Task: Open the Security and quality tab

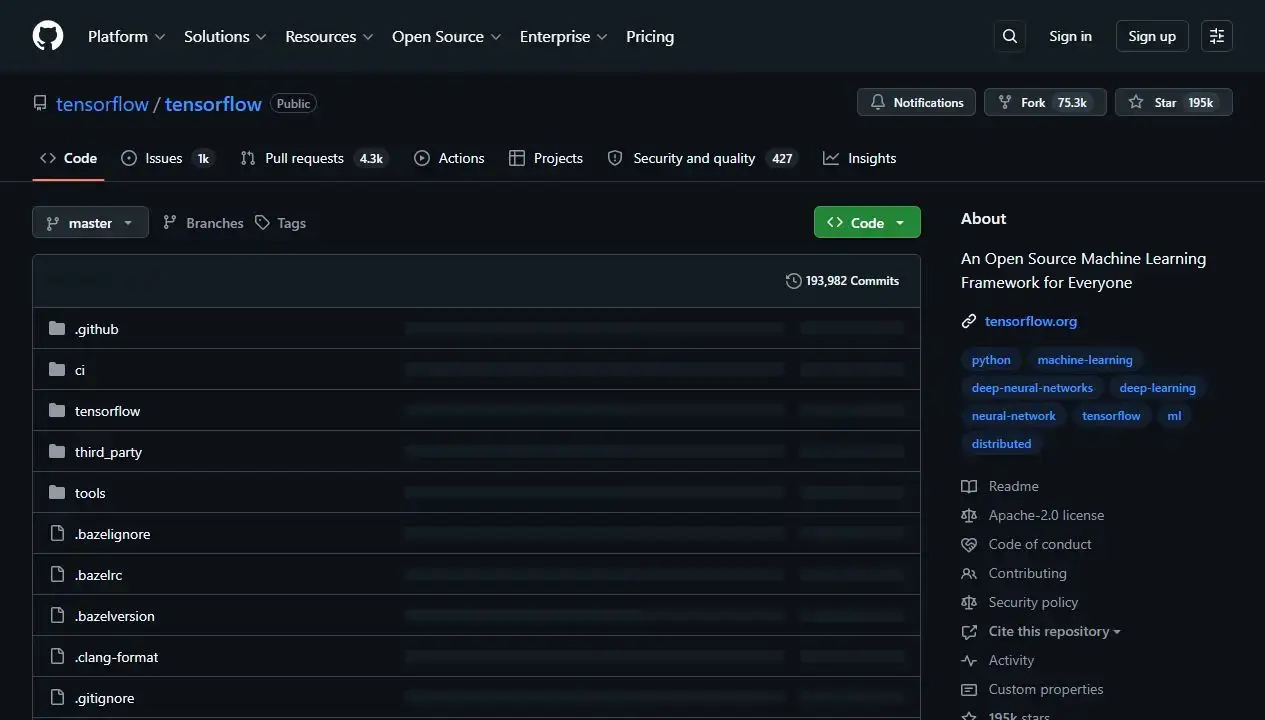Action: (x=702, y=158)
